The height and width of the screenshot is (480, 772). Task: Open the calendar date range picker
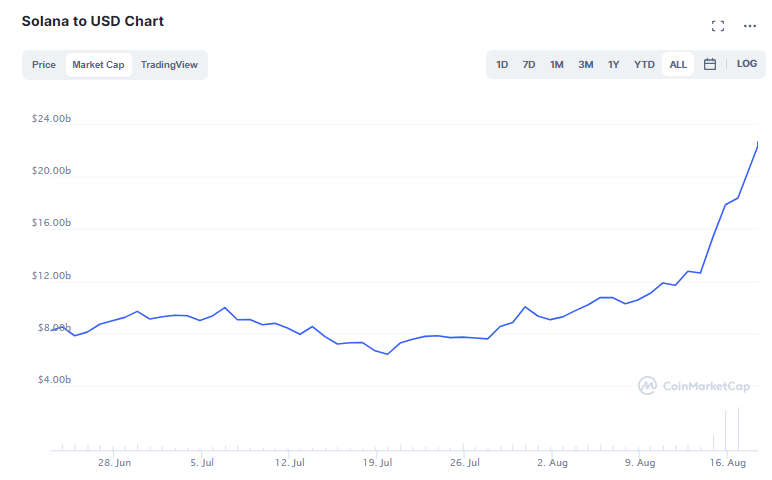click(x=710, y=64)
